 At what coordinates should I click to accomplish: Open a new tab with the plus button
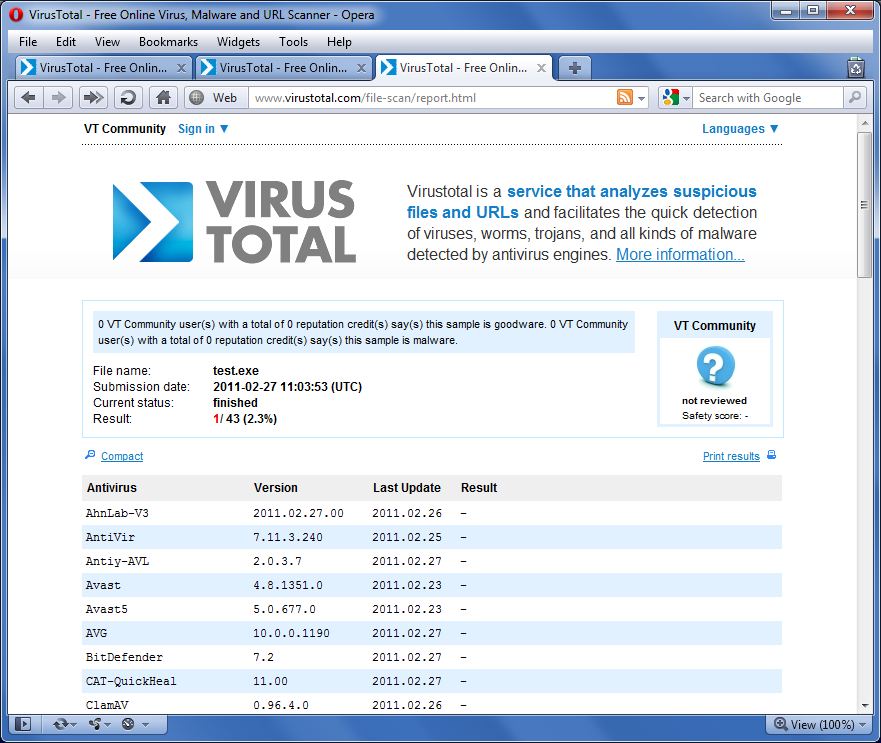574,68
